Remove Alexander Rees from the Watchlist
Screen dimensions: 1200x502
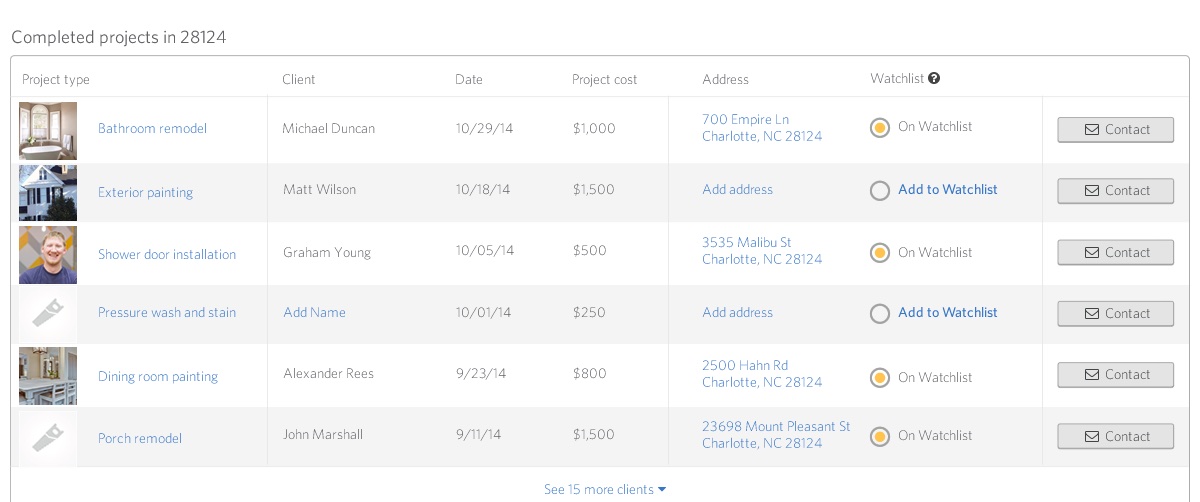click(880, 378)
